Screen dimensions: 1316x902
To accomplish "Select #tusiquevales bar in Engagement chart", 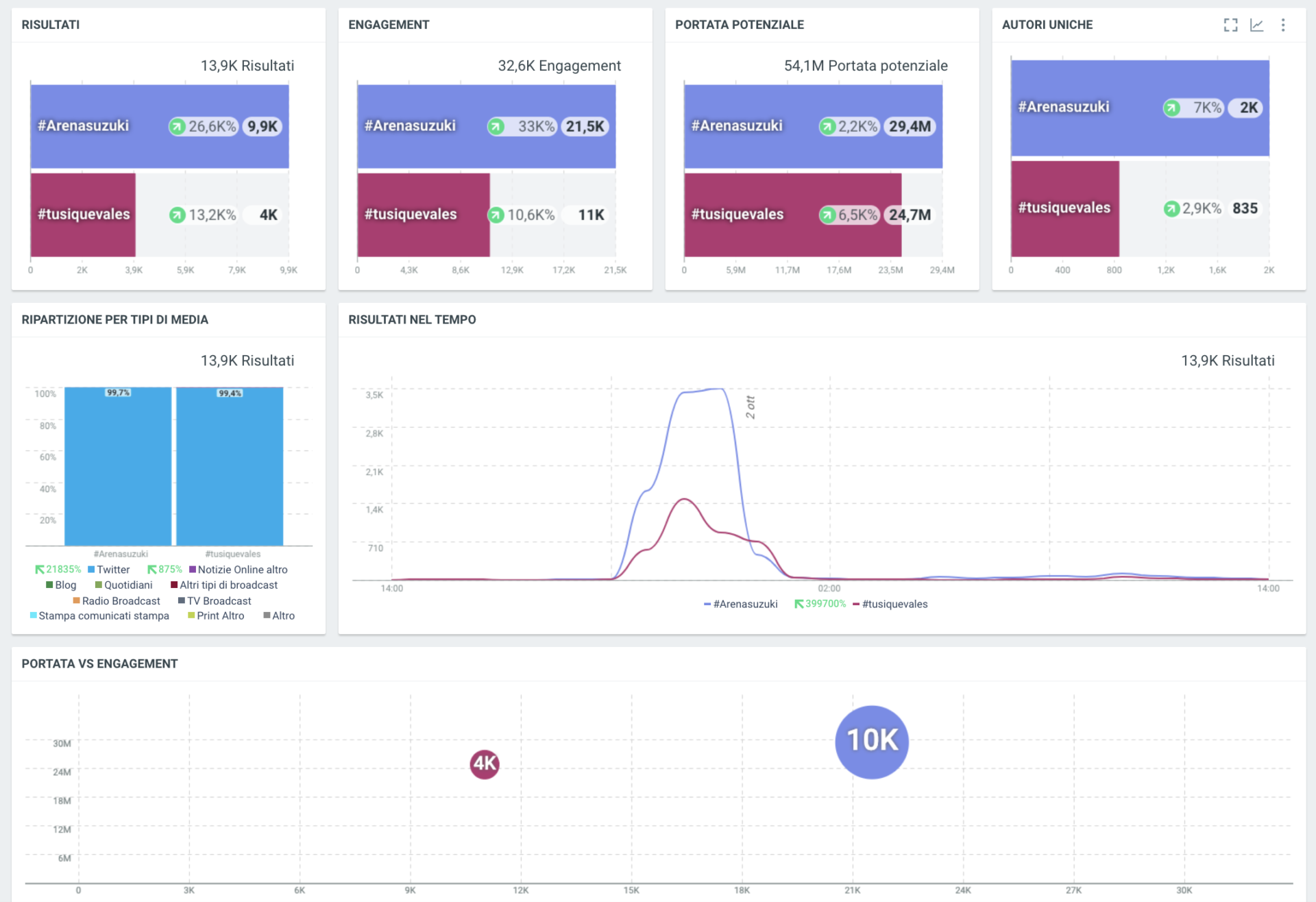I will [424, 215].
